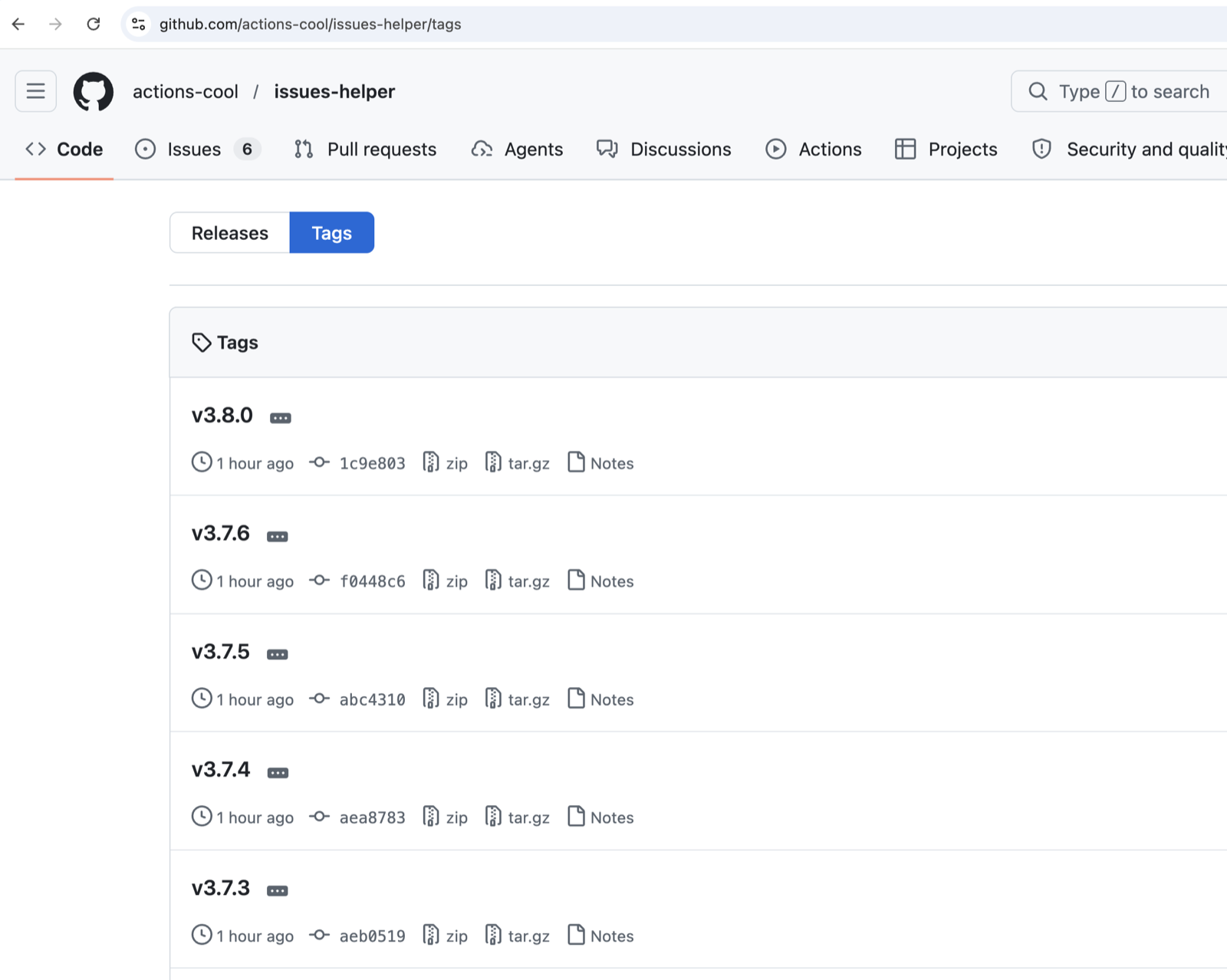Select the blue Tags button

[x=331, y=232]
